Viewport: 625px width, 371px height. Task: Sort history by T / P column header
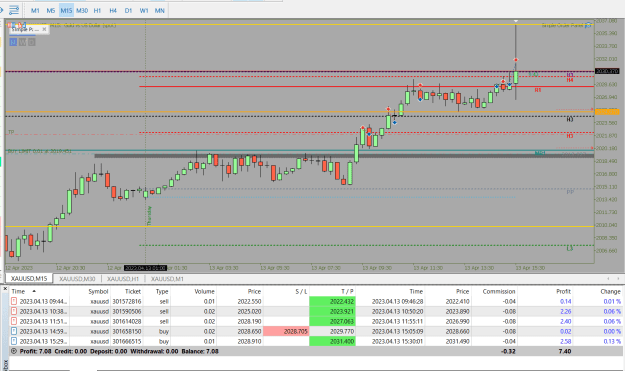[347, 291]
